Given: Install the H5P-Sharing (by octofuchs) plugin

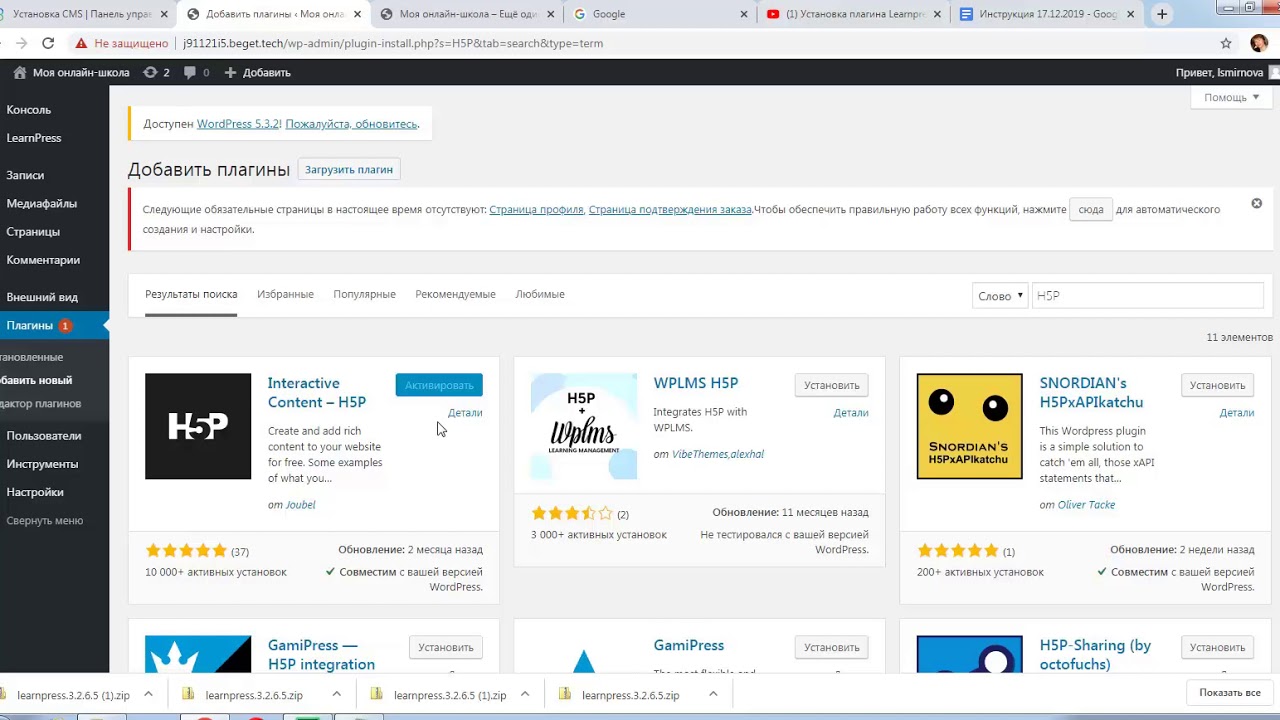Looking at the screenshot, I should [1217, 647].
